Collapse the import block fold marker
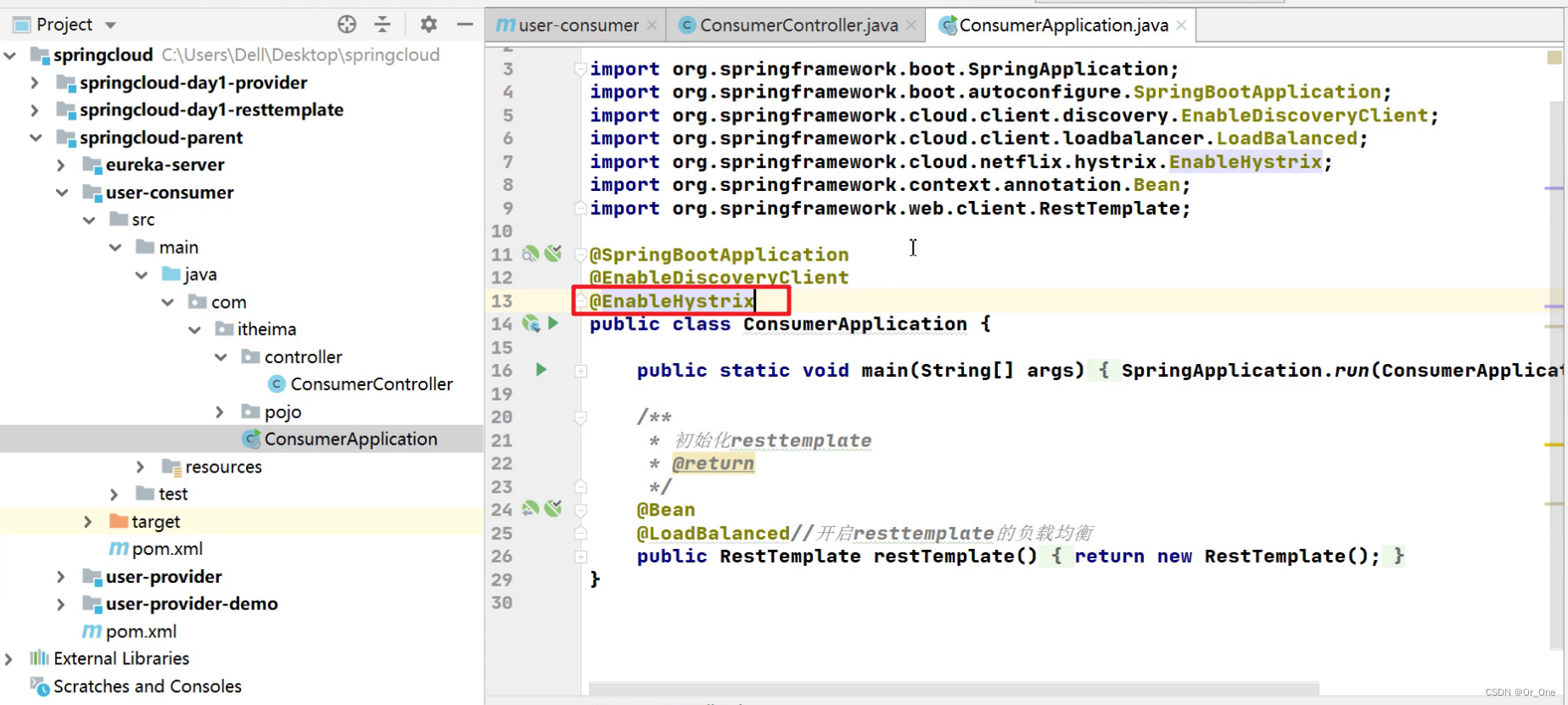 (581, 70)
